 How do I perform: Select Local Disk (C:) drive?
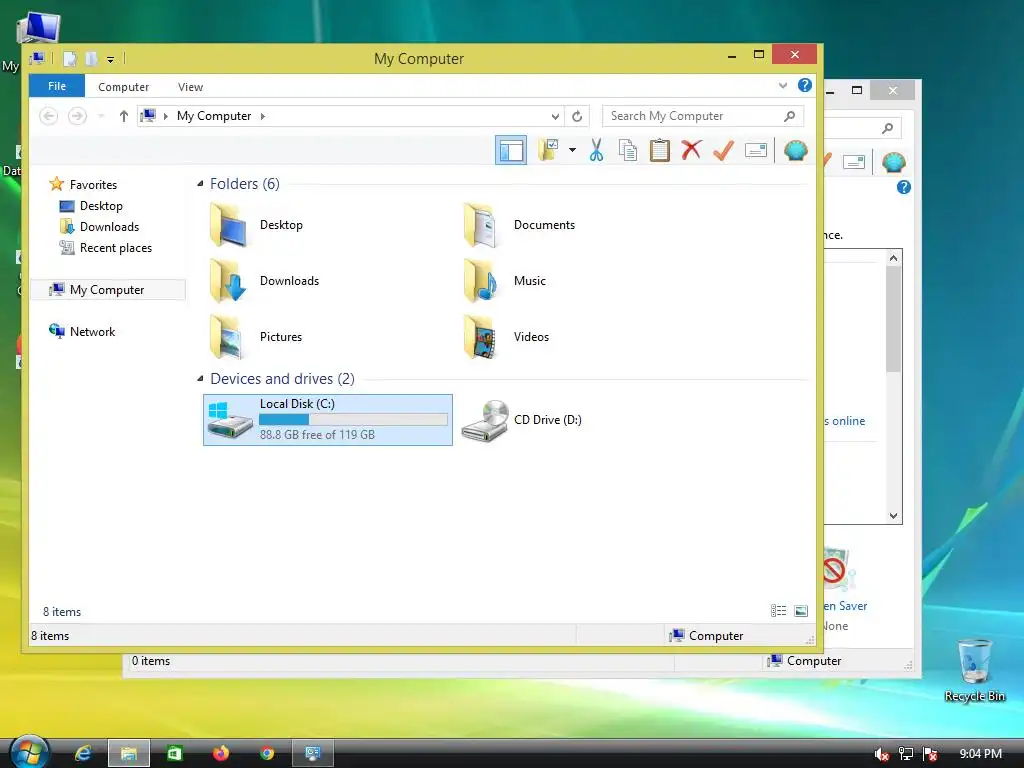pos(328,420)
